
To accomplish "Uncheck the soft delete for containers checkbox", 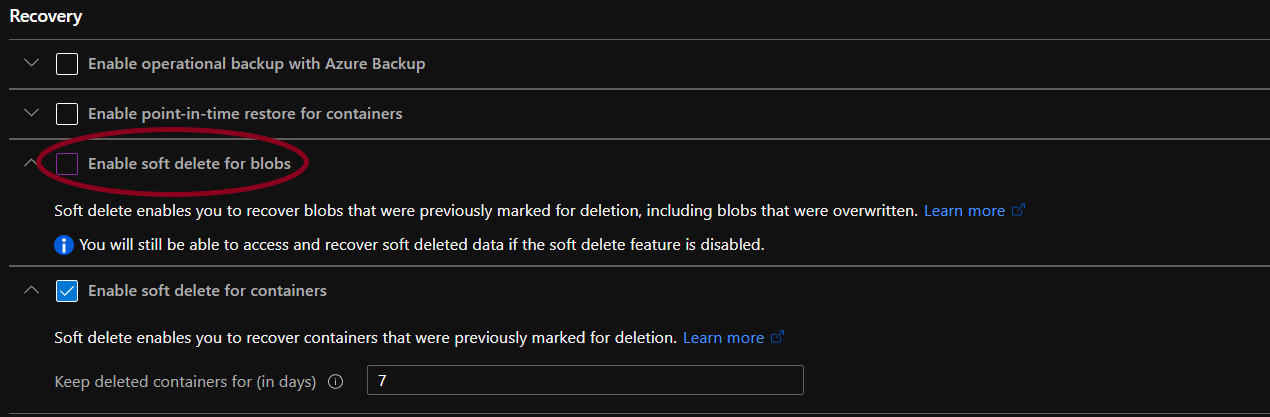I will pos(67,291).
